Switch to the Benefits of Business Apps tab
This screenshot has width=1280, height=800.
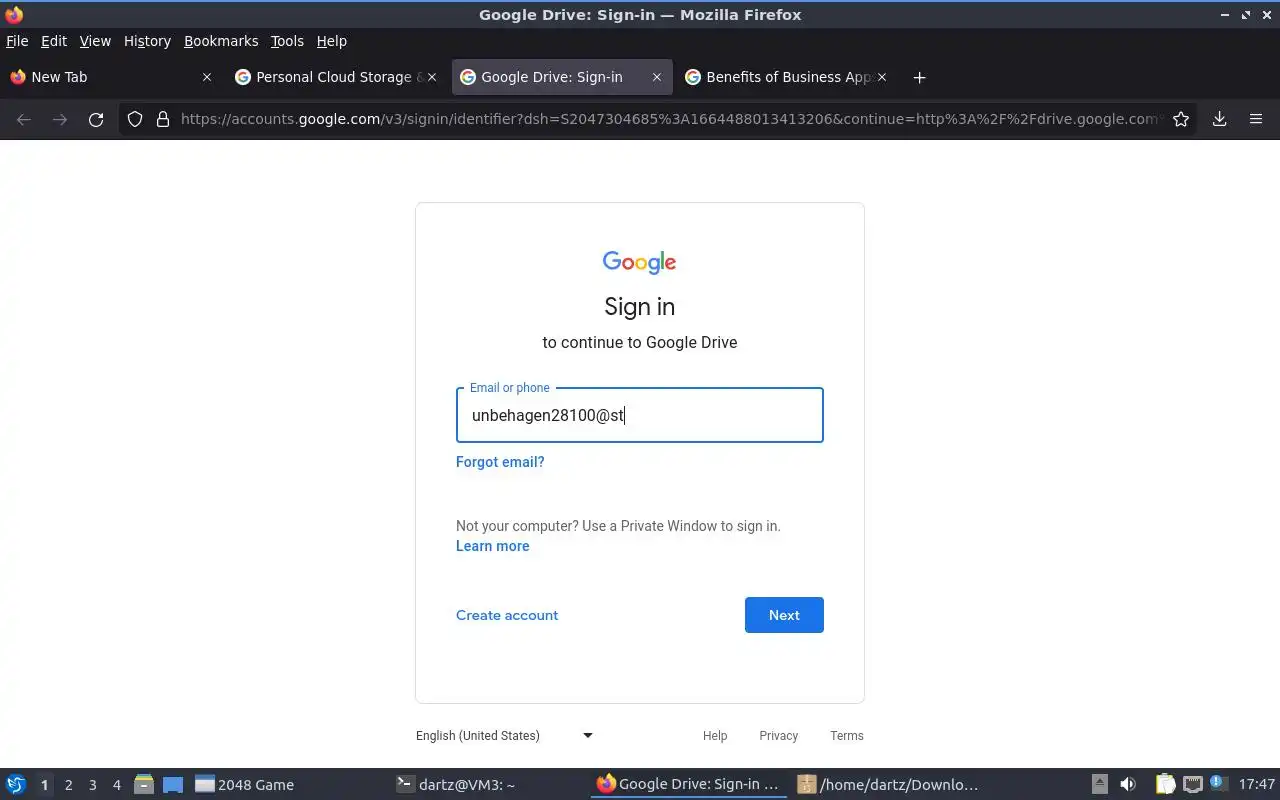pos(787,77)
